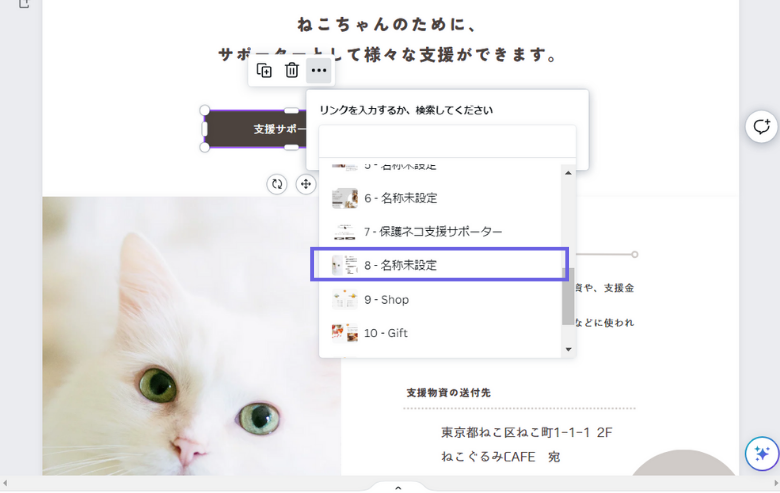The image size is (780, 493).
Task: Choose 8 - 名称未設定 in the link list
Action: tap(440, 265)
